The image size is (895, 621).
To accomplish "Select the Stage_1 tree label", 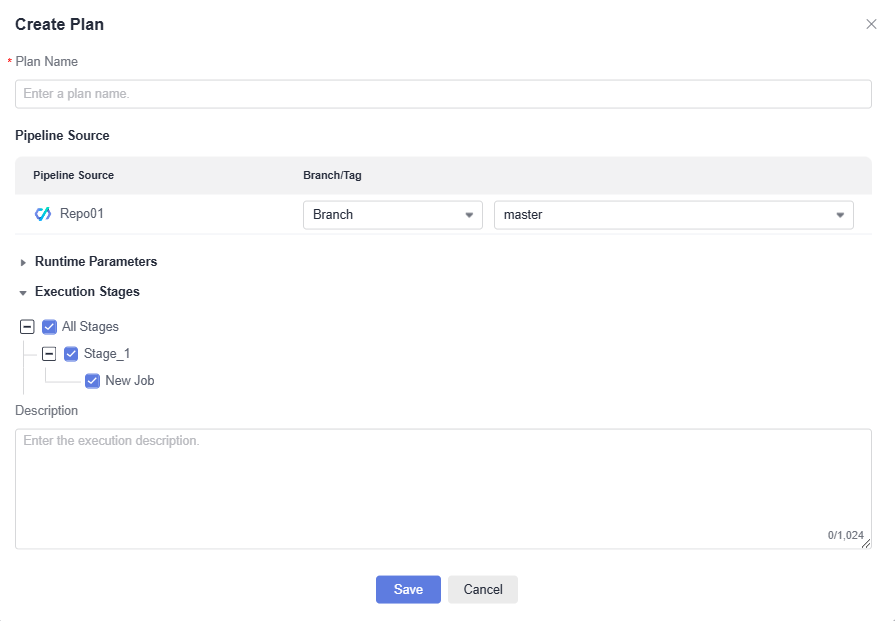I will coord(107,353).
